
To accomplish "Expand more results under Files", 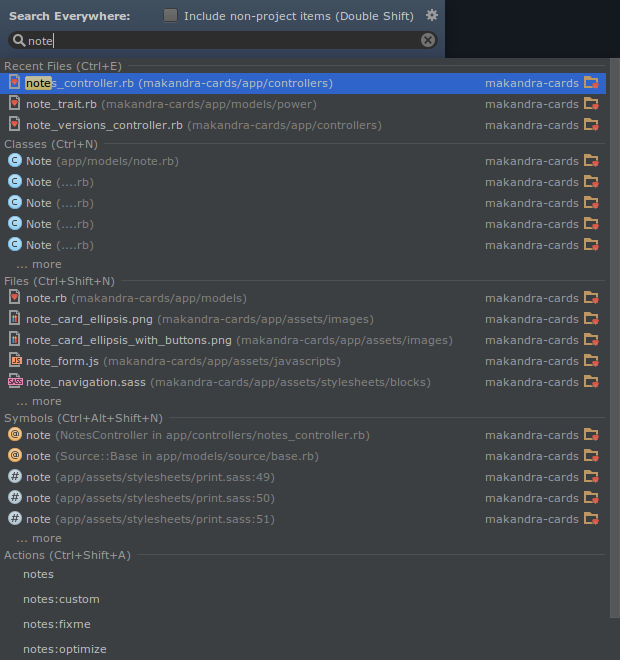I will click(39, 402).
